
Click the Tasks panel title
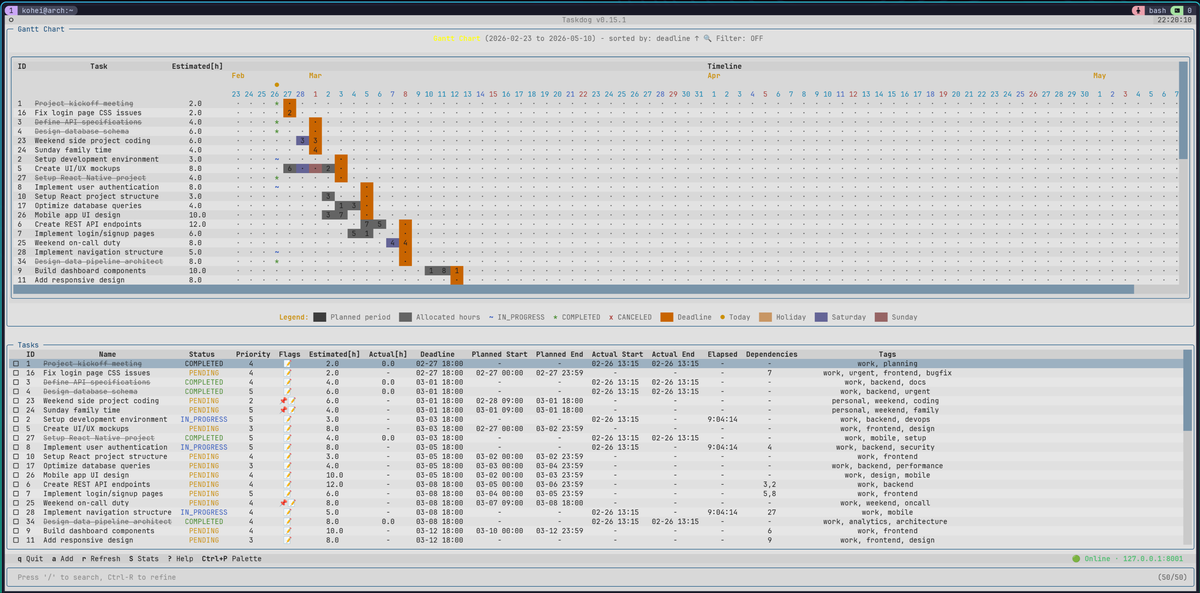pos(30,345)
